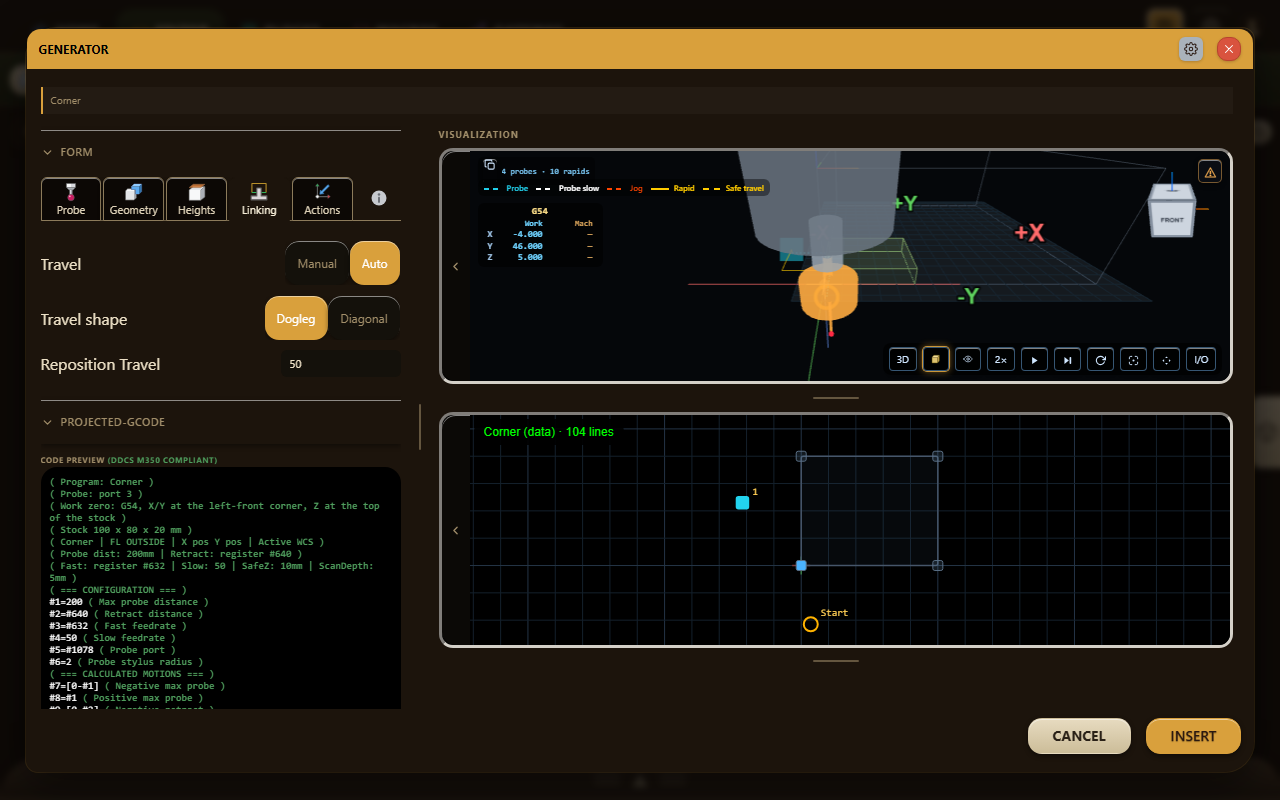The height and width of the screenshot is (800, 1280).
Task: Switch to the Geometry tab
Action: [134, 199]
